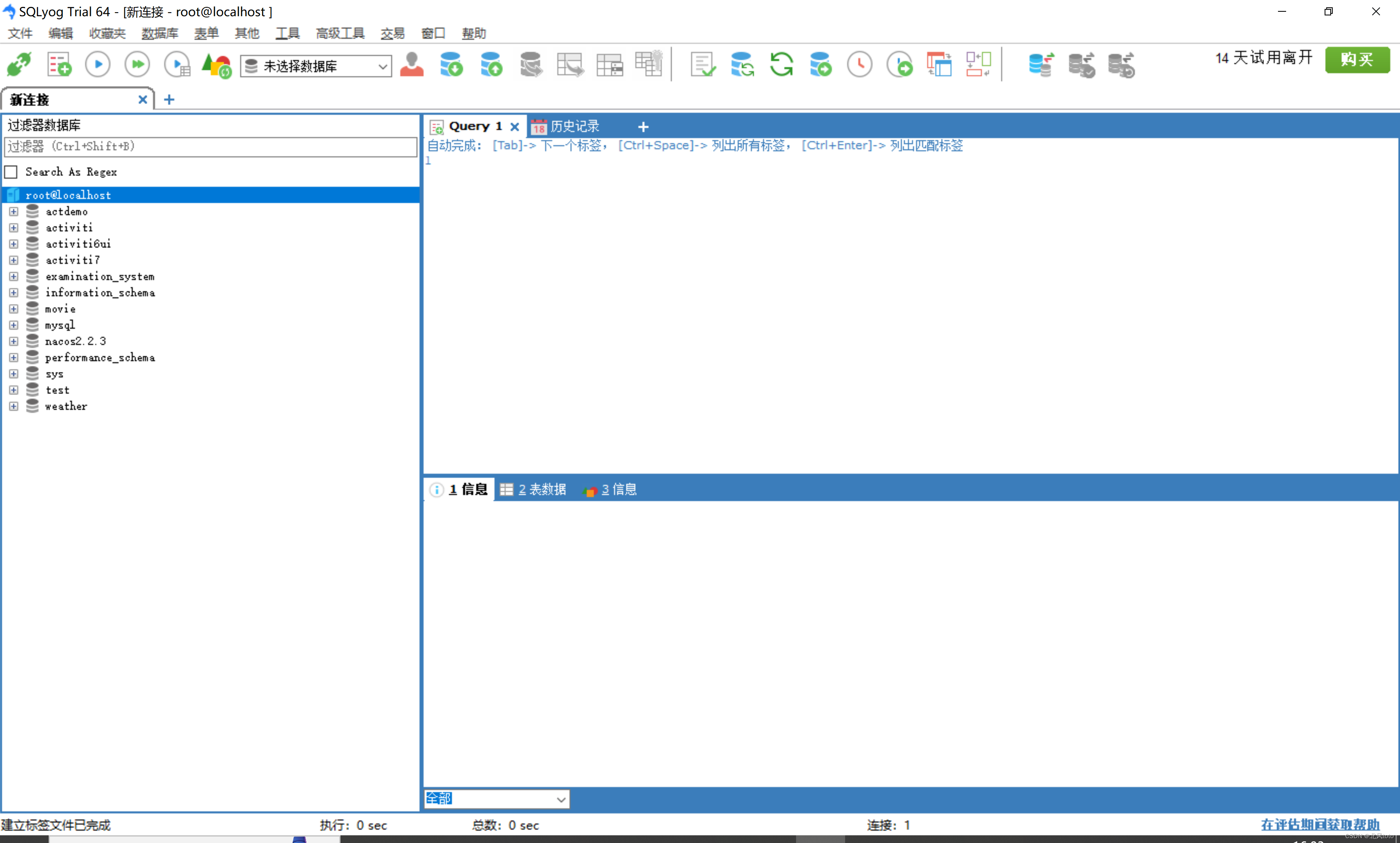The height and width of the screenshot is (843, 1400).
Task: Select the information_schema database
Action: click(x=100, y=292)
